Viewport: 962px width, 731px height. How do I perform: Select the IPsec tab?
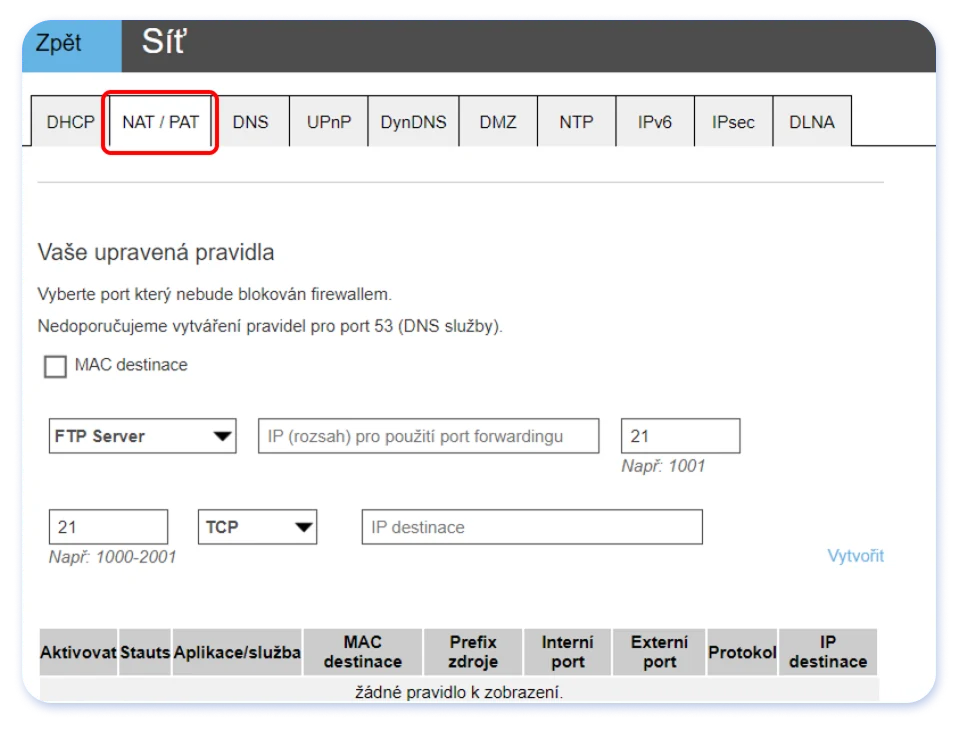(733, 122)
